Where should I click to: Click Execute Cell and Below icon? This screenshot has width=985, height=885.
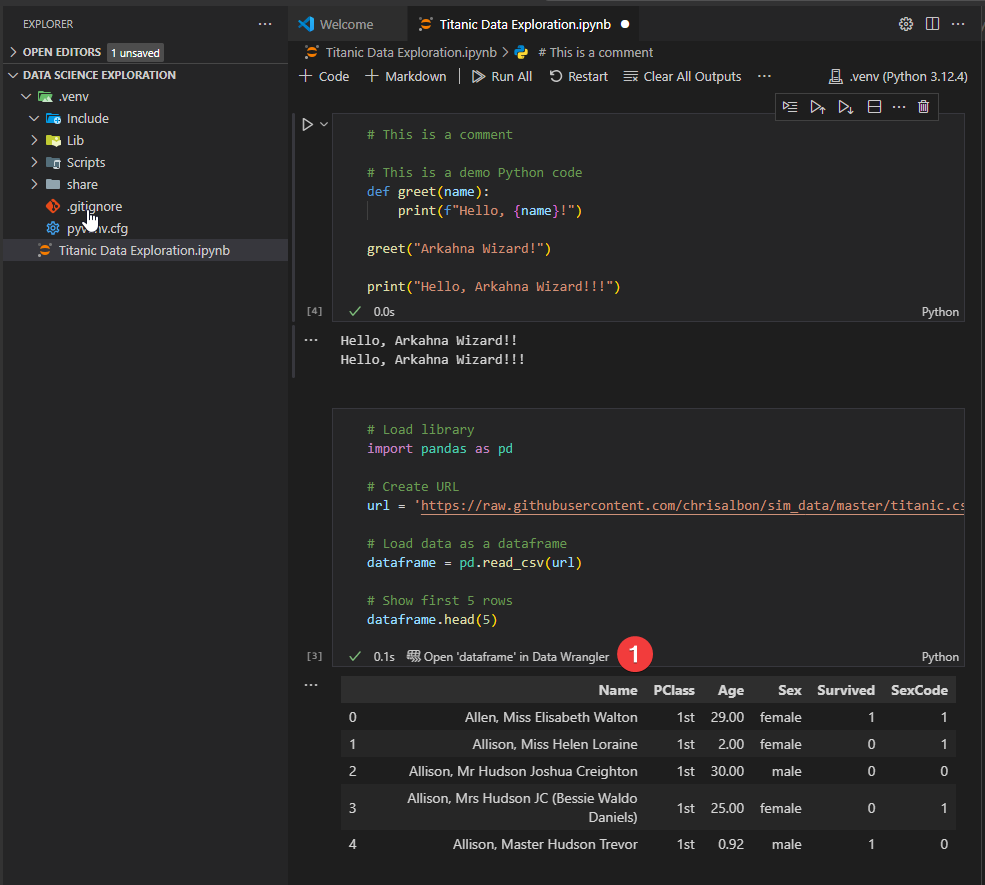845,107
